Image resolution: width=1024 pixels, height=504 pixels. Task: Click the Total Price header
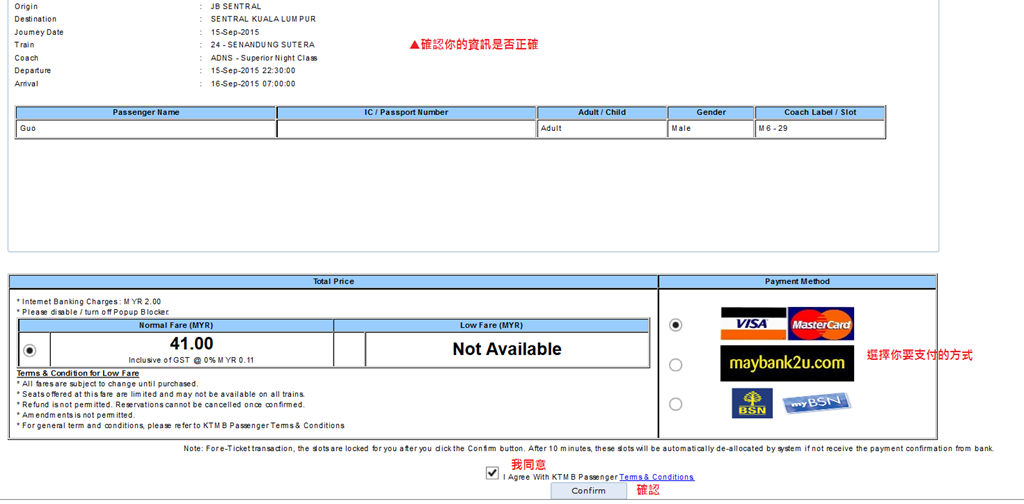tap(333, 281)
